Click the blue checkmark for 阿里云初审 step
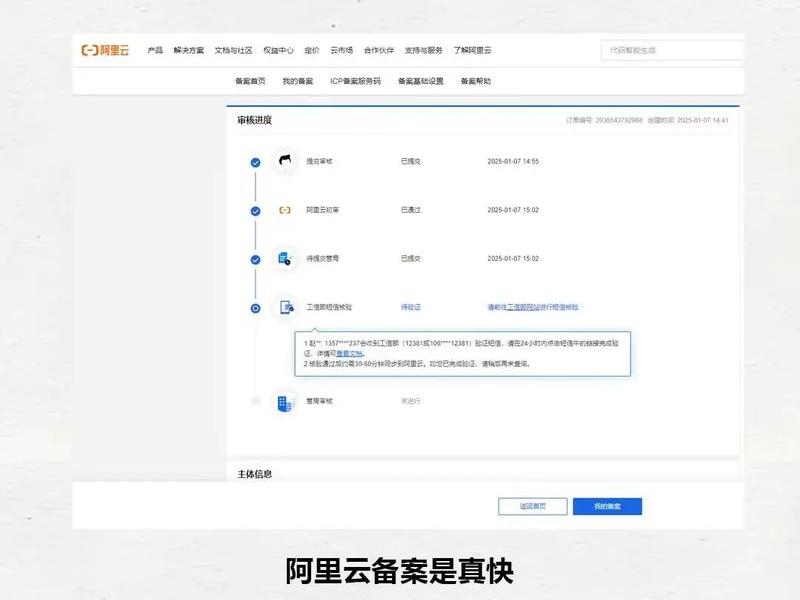 pos(256,211)
